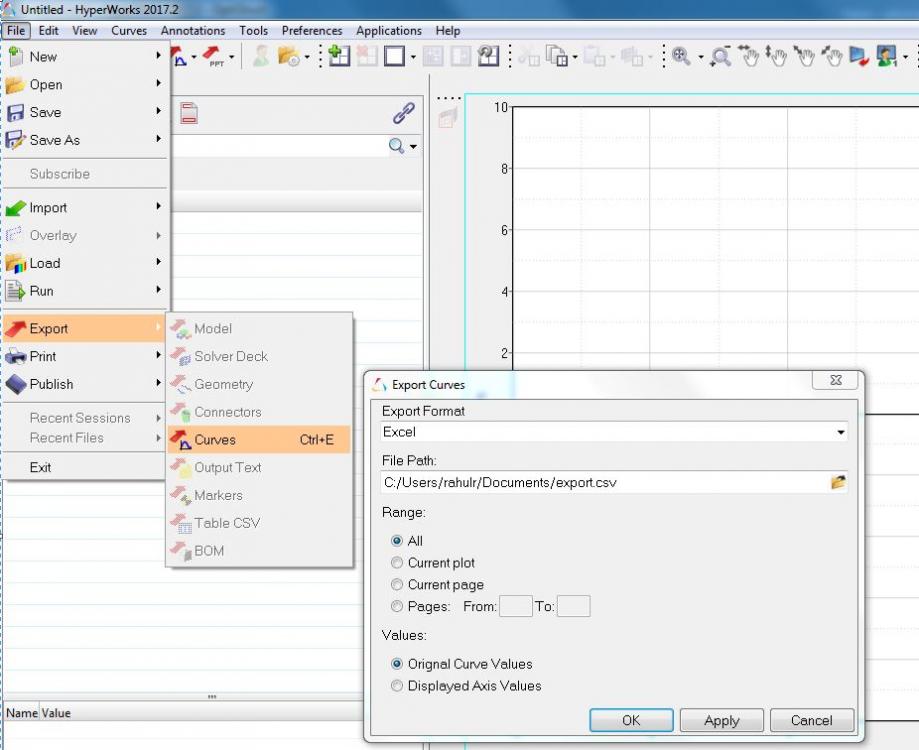The height and width of the screenshot is (750, 919).
Task: Click Cancel in Export Curves dialog
Action: (812, 720)
